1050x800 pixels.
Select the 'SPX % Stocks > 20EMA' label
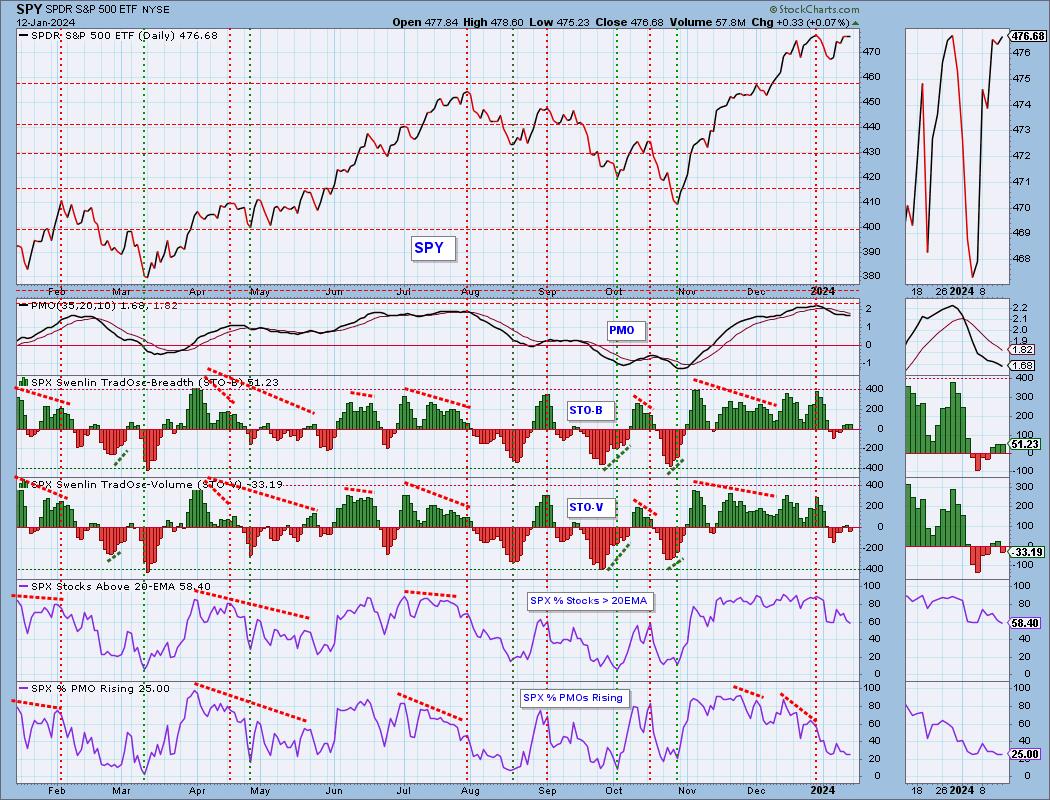click(x=589, y=601)
